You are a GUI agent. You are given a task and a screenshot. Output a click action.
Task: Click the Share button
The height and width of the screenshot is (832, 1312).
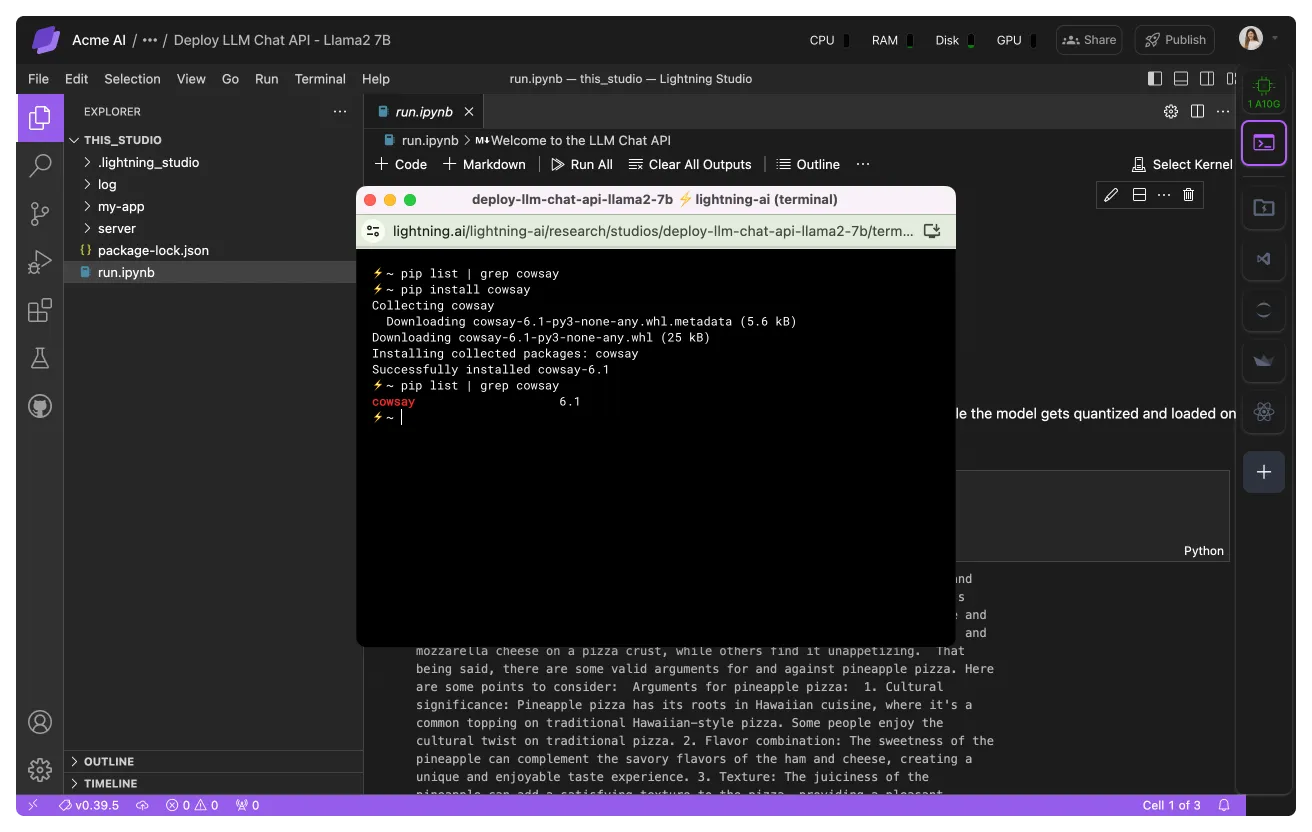coord(1089,40)
